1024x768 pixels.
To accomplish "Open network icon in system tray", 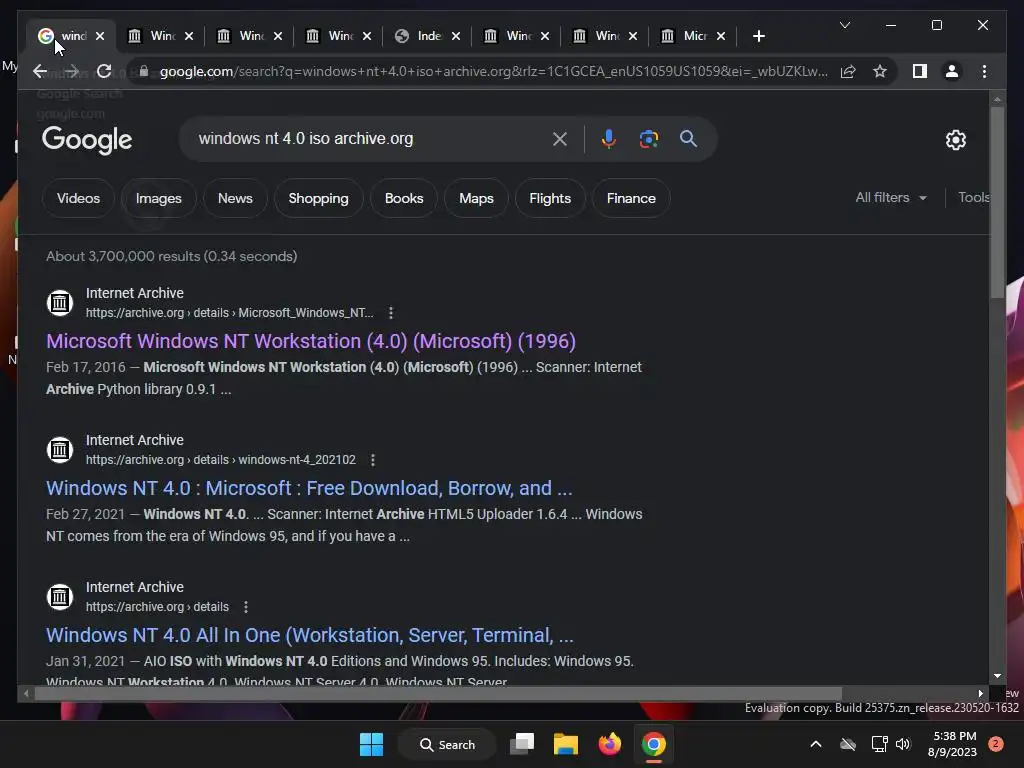I will [879, 744].
